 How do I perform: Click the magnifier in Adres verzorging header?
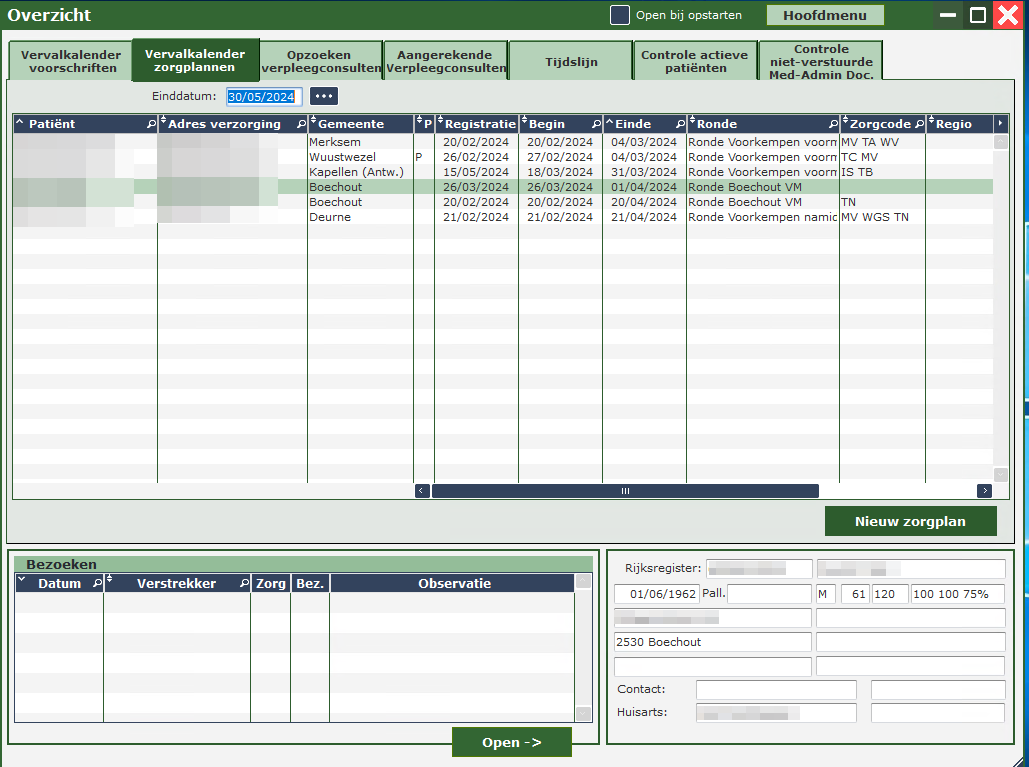point(301,124)
